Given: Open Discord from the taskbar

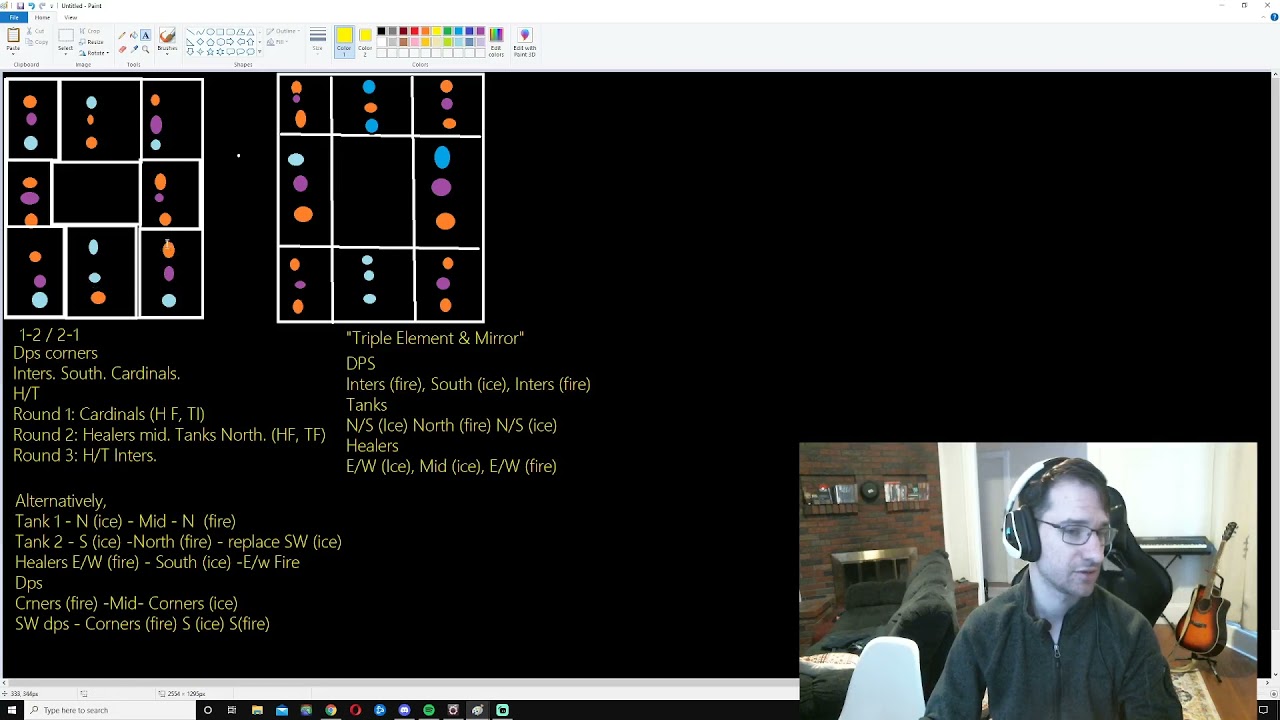Looking at the screenshot, I should [404, 710].
